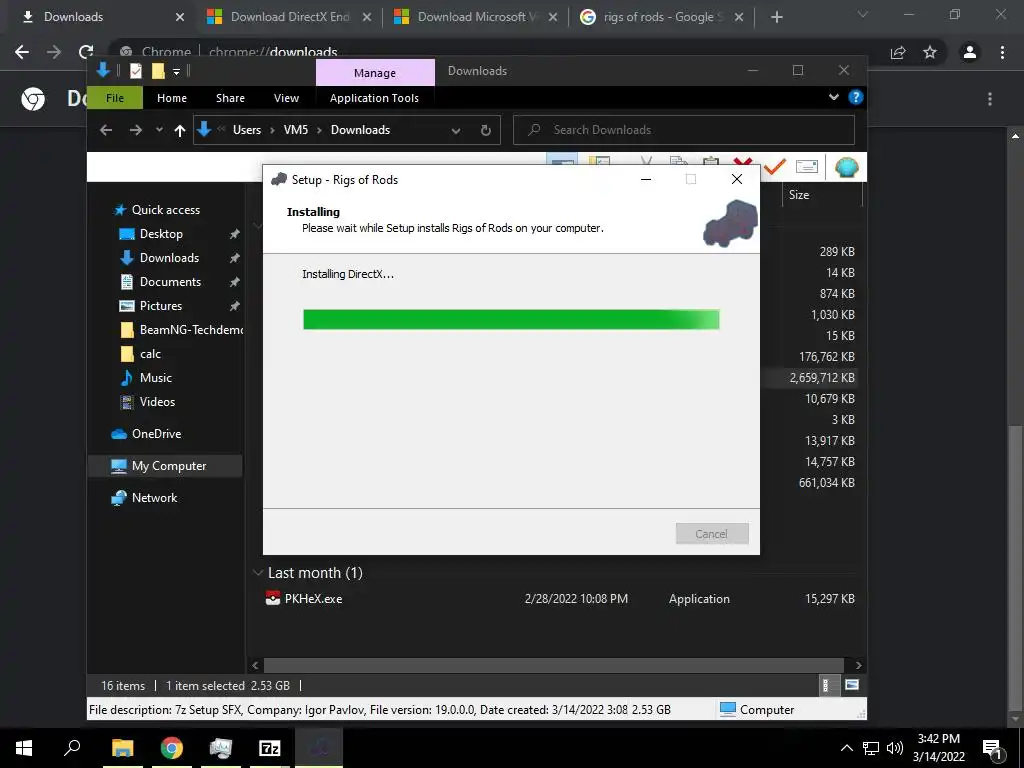The width and height of the screenshot is (1024, 768).
Task: Expand chevron after VM5 in breadcrumb
Action: click(x=320, y=130)
